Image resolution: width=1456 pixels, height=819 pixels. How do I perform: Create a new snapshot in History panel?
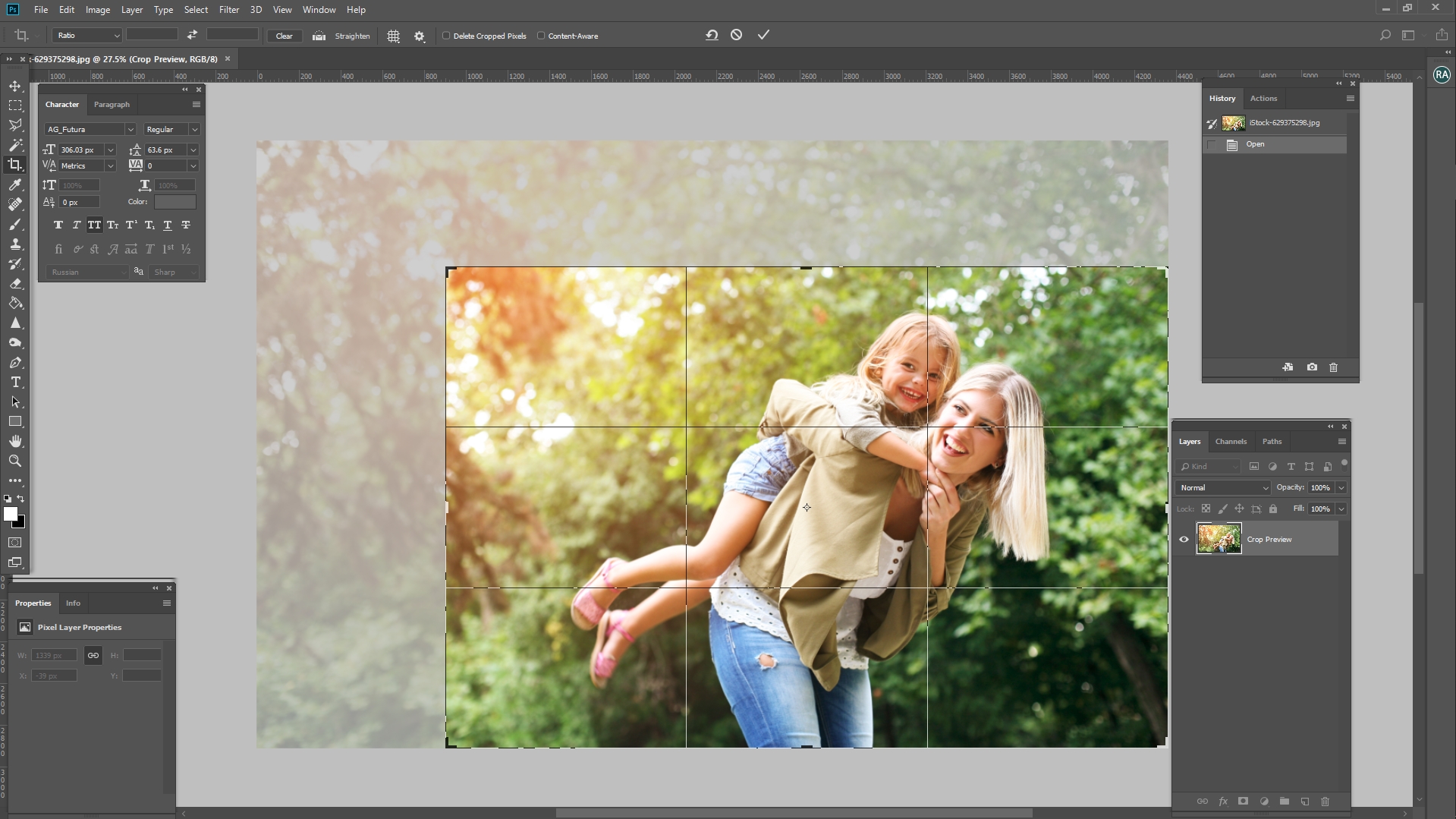1310,367
